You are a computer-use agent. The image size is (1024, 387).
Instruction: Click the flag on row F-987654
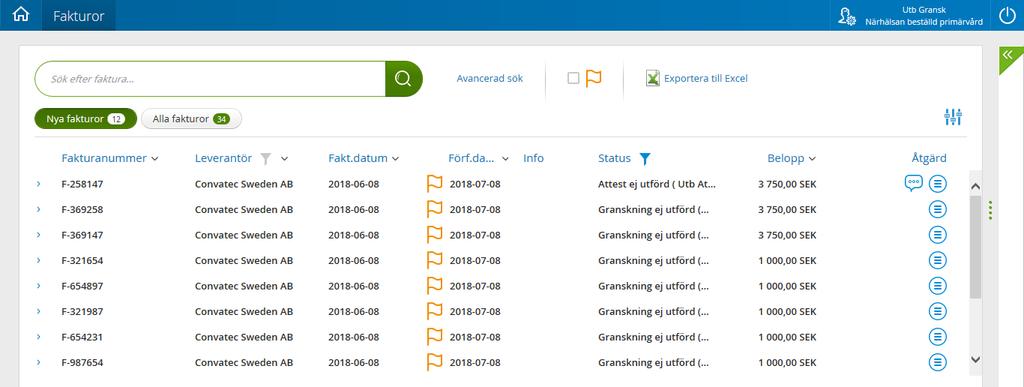(x=434, y=362)
